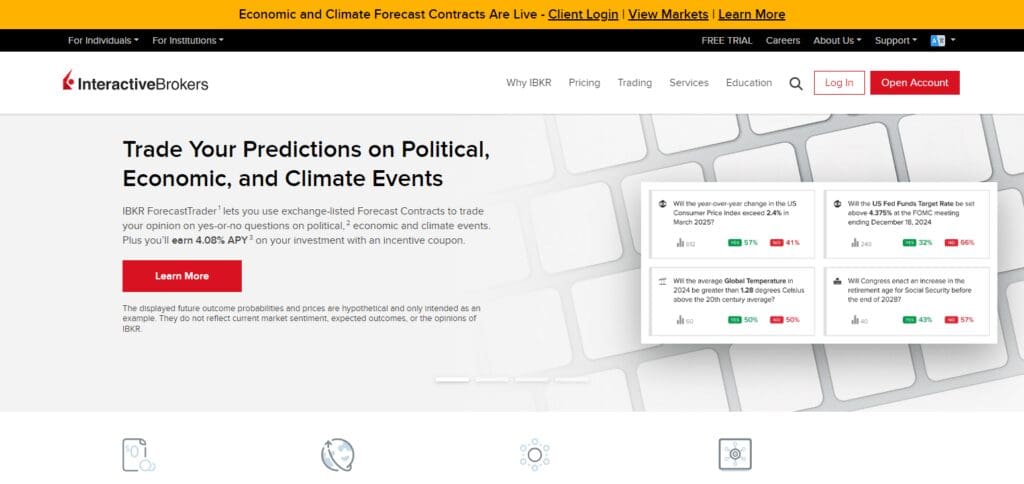The image size is (1024, 484).
Task: Open the Trading menu item
Action: coord(635,83)
